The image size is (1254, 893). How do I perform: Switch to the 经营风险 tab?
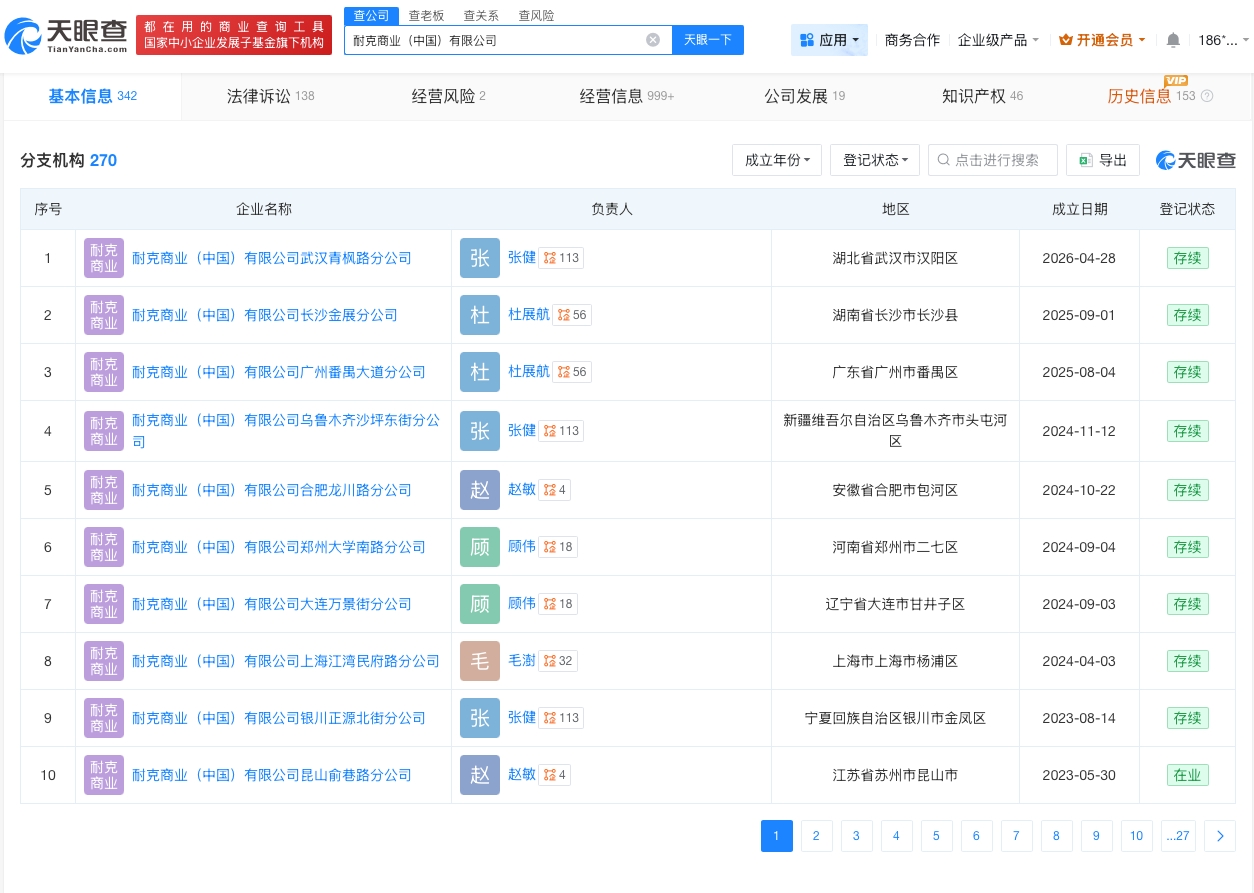(x=448, y=96)
